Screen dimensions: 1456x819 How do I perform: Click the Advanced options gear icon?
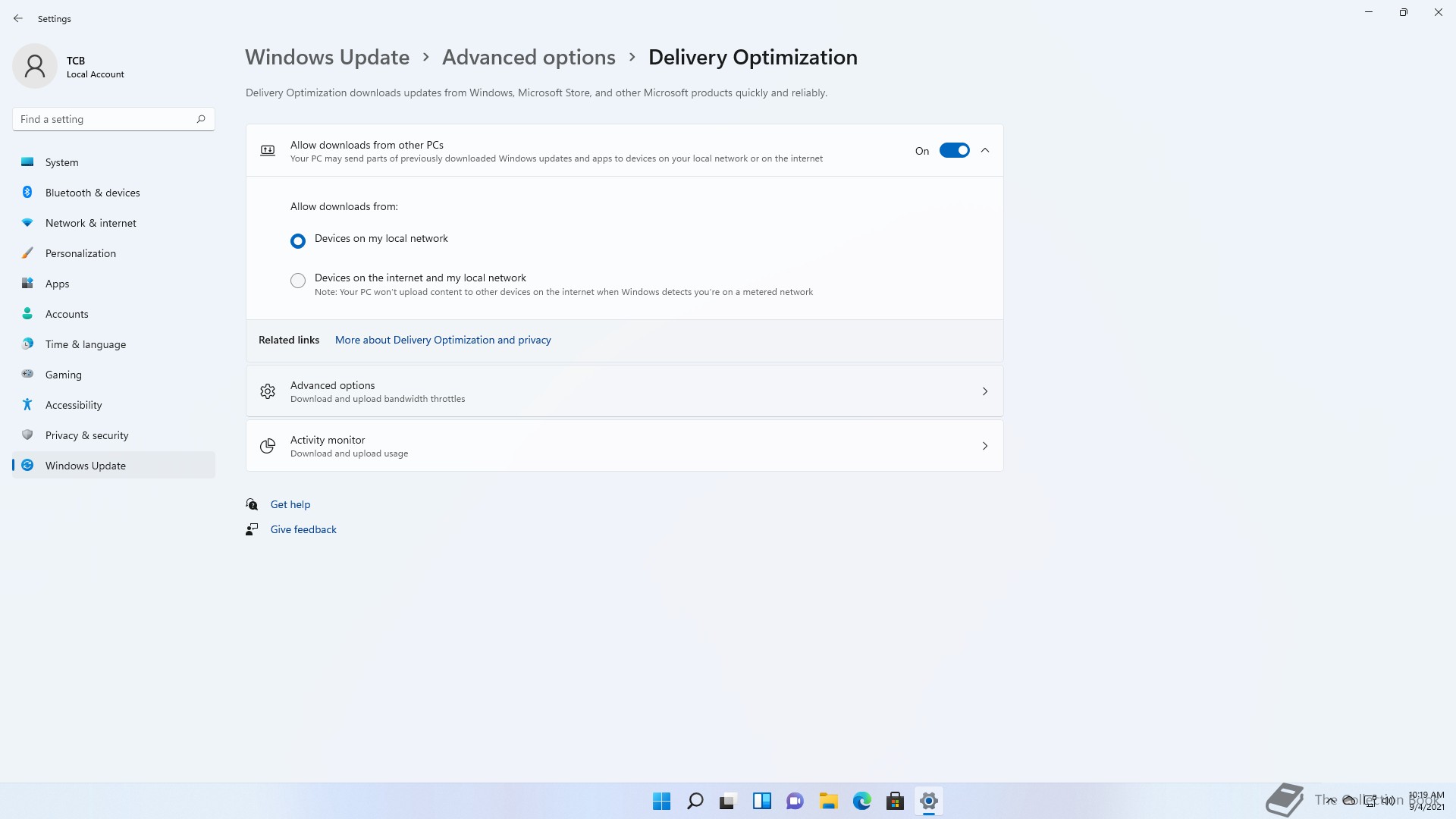(x=268, y=391)
